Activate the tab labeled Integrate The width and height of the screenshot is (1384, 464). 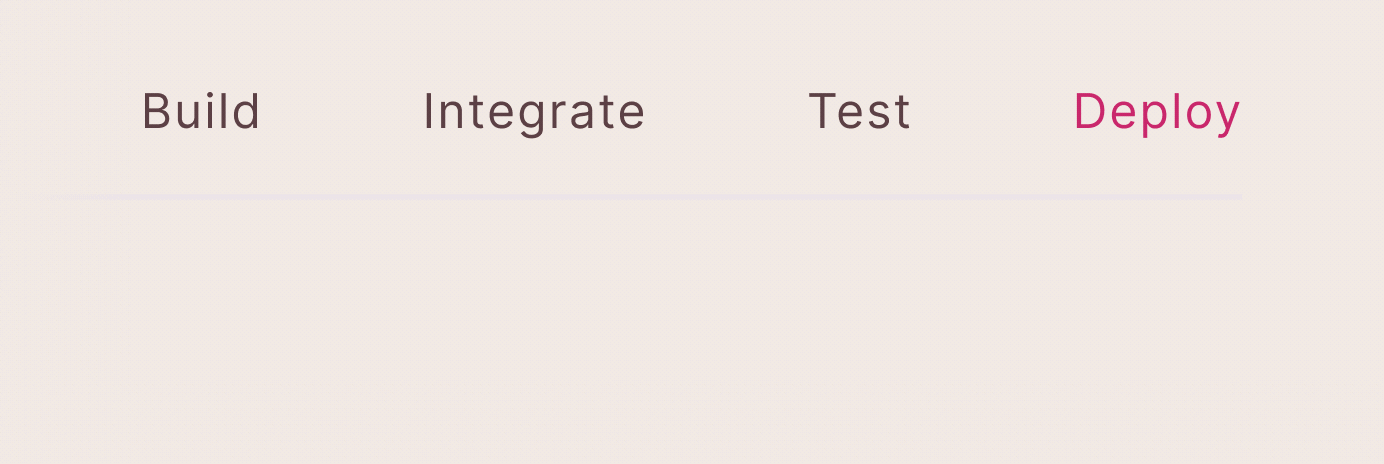click(x=534, y=111)
